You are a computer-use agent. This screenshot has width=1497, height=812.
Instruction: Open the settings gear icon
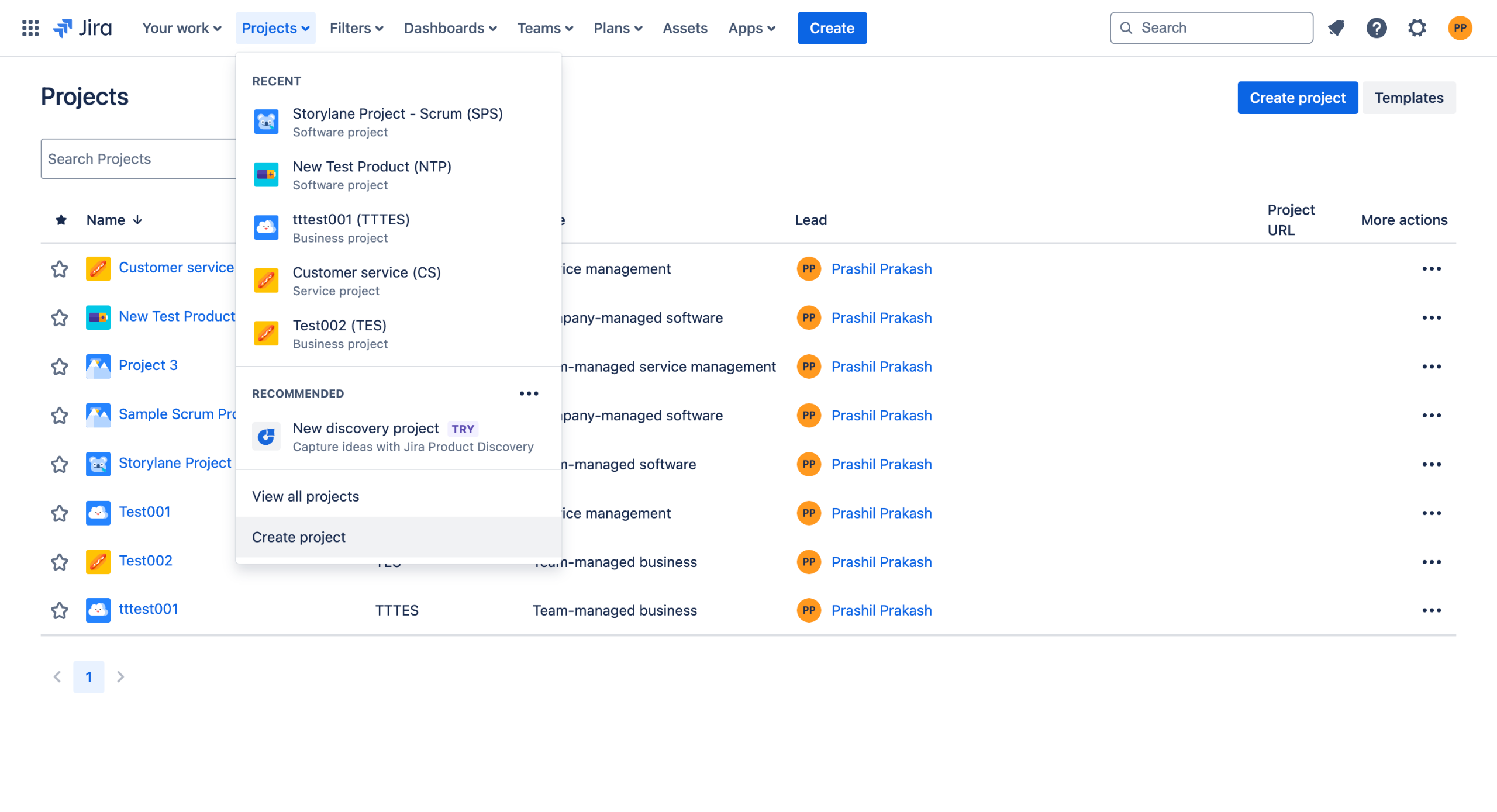coord(1417,28)
